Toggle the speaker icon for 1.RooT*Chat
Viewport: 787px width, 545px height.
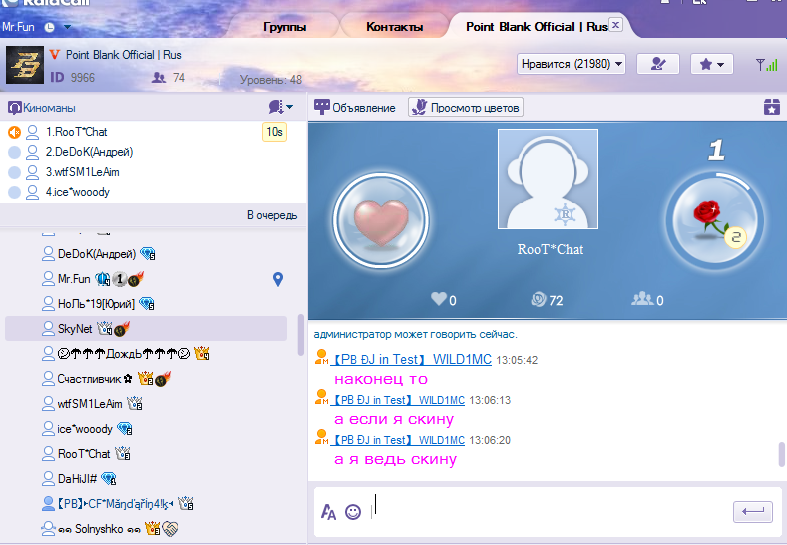coord(15,132)
